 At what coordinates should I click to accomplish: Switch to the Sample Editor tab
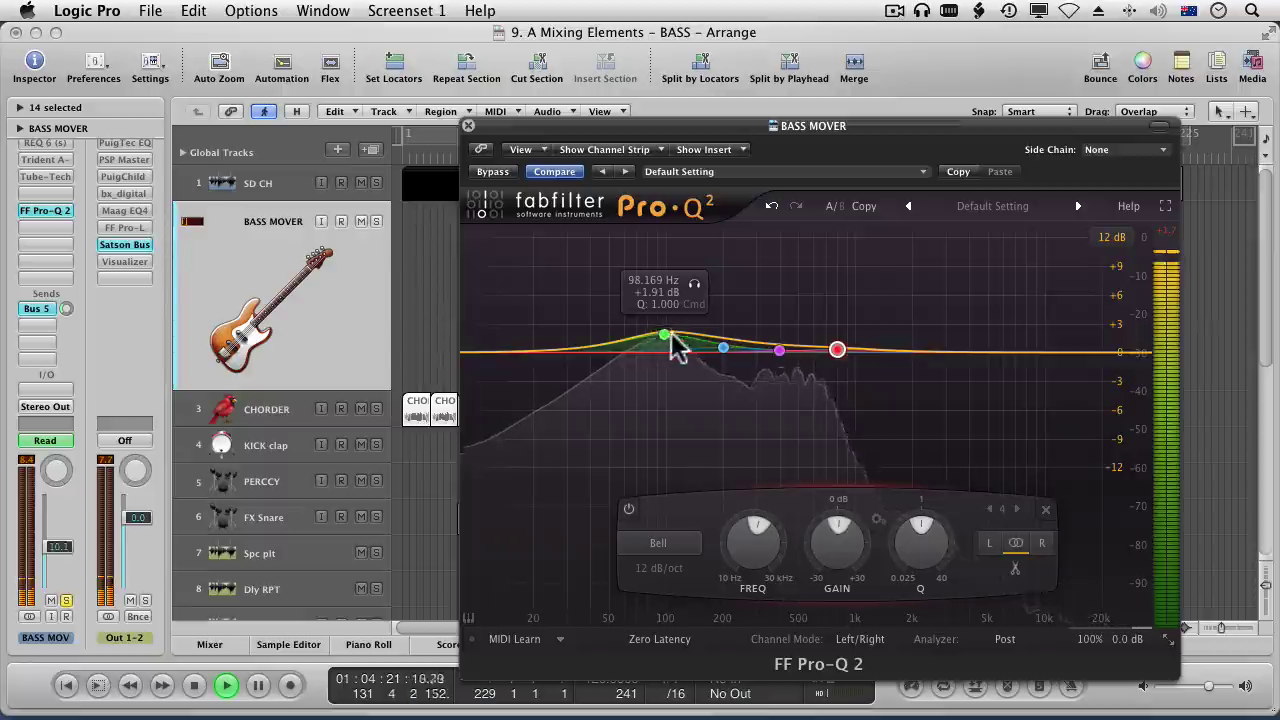point(288,645)
